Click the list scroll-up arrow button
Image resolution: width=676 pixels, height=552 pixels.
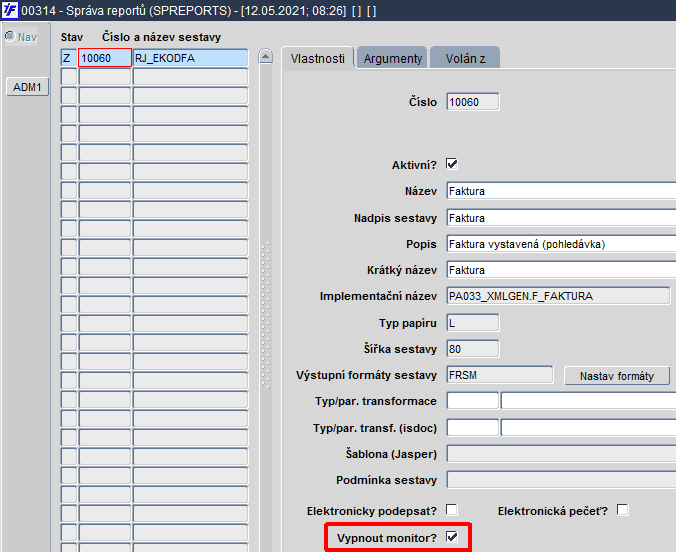tap(266, 56)
